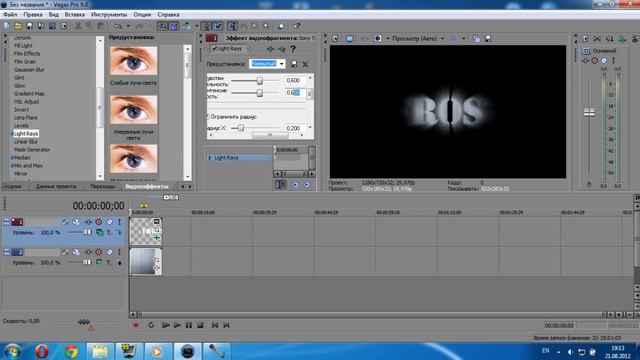Play from start in transport bar
Image resolution: width=640 pixels, height=360 pixels.
166,325
